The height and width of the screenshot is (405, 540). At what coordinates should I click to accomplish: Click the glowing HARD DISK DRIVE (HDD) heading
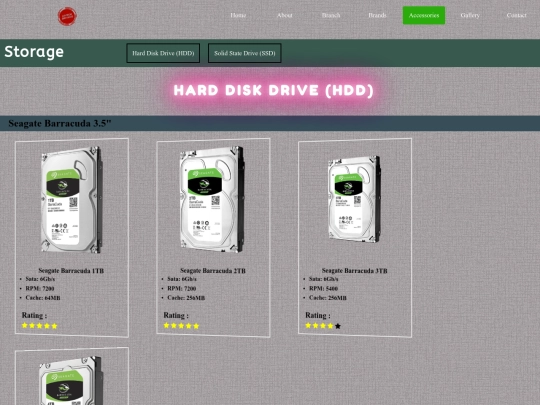click(273, 91)
